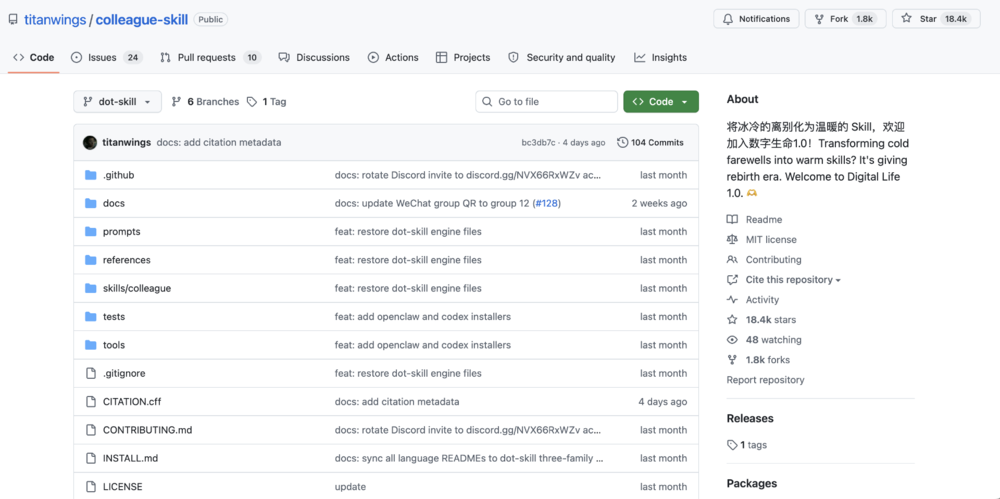Click 'docs: add citation metadata' in commit header
1000x499 pixels.
219,142
